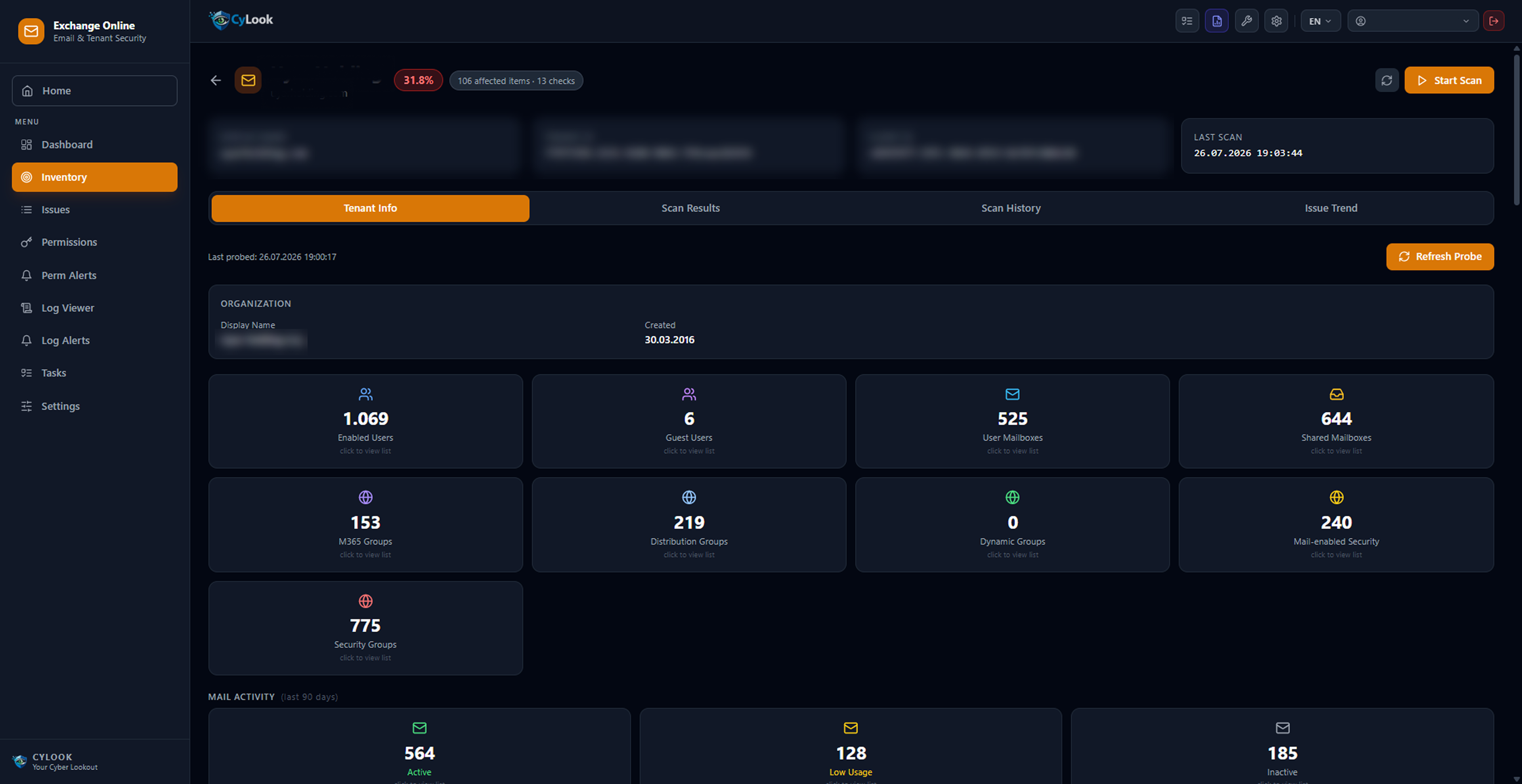Viewport: 1522px width, 784px height.
Task: Open Tasks in the sidebar menu
Action: click(95, 373)
